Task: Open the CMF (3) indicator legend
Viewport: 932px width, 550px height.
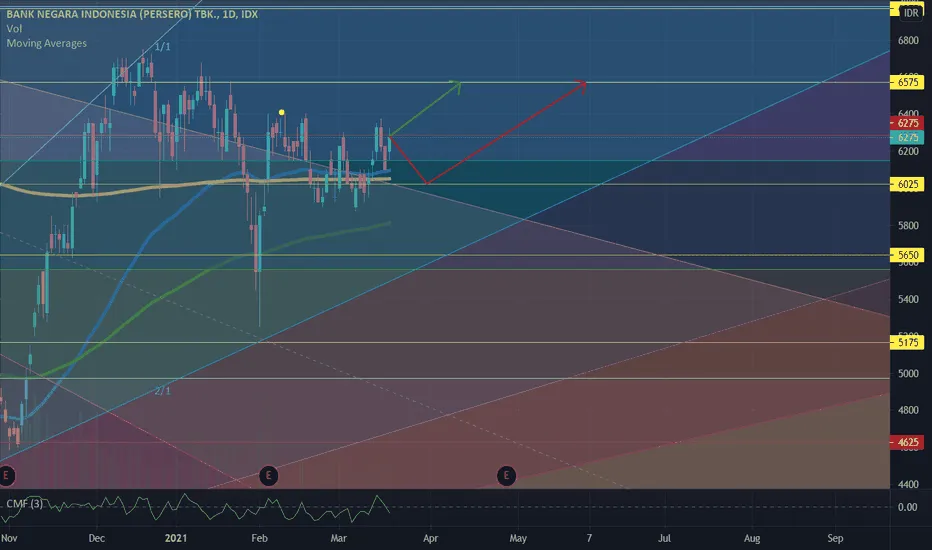Action: pos(24,503)
